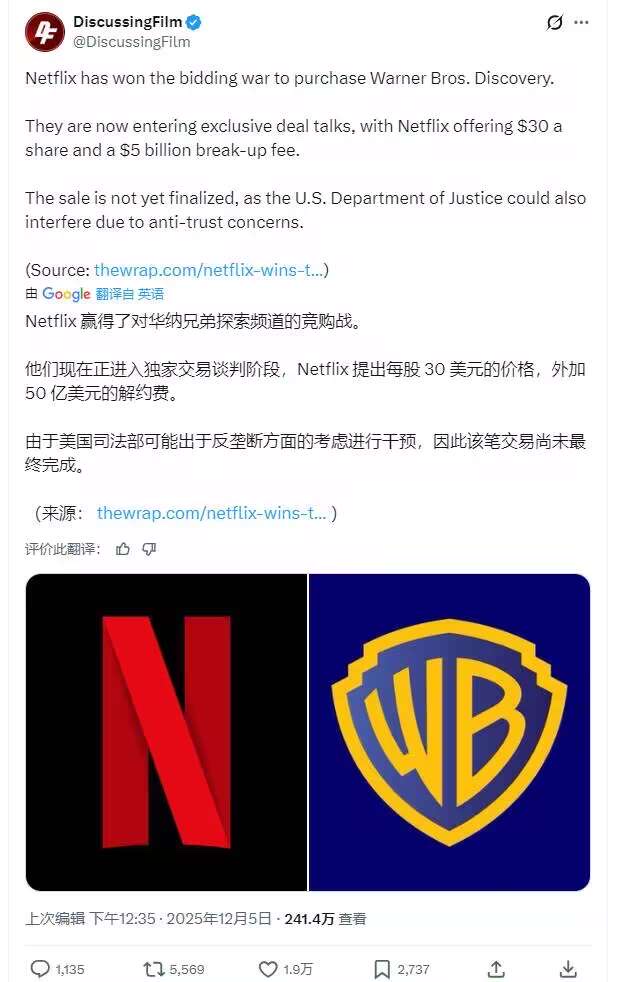Open thewrap.com link in translated text

coord(212,513)
